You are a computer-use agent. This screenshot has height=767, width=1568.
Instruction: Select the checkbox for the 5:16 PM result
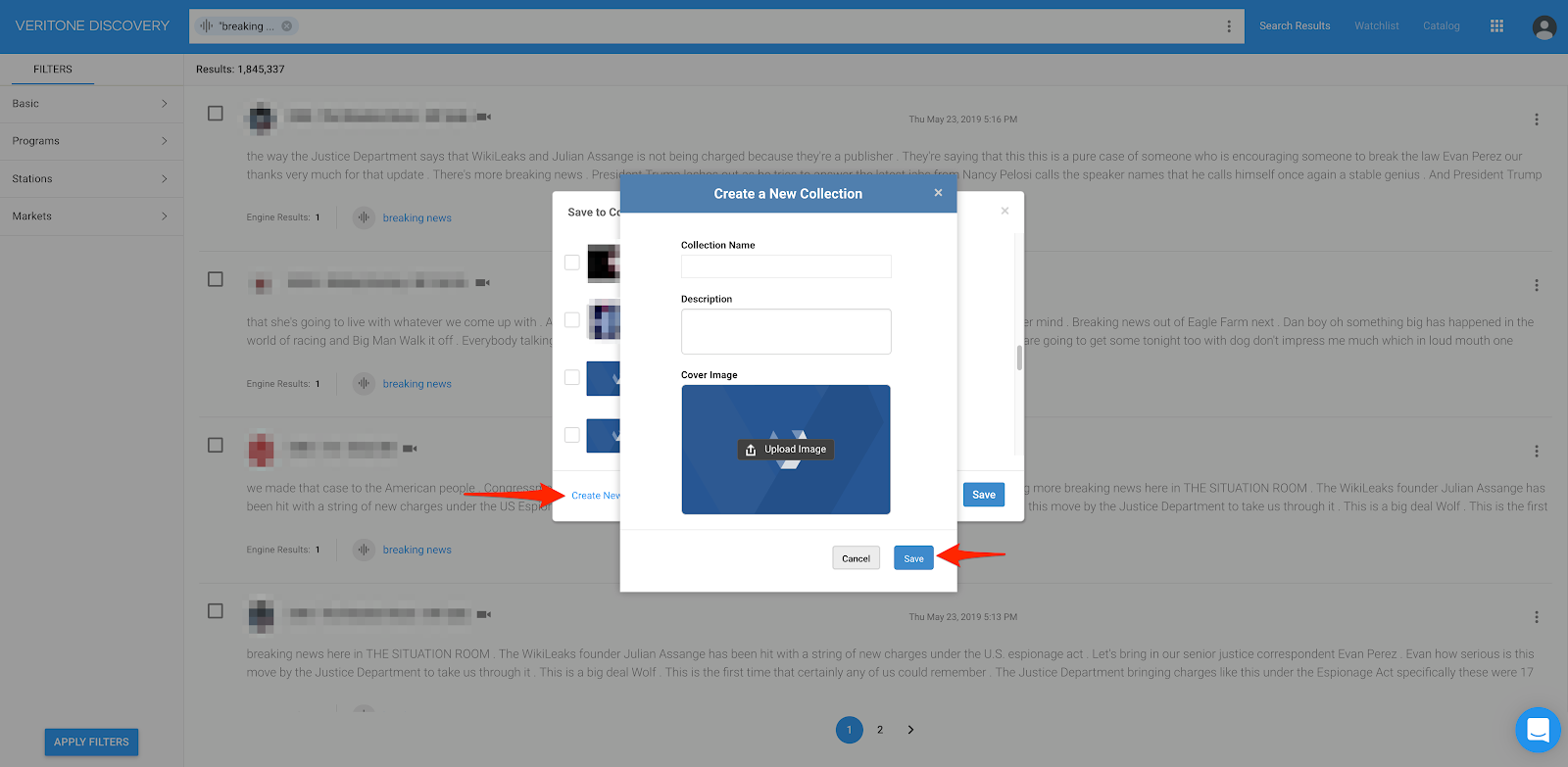click(x=216, y=114)
